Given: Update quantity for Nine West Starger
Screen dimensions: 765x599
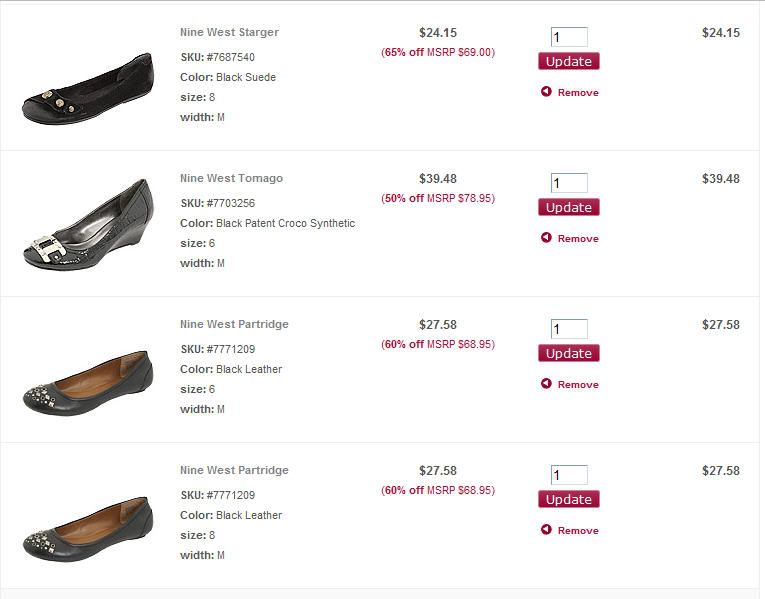Looking at the screenshot, I should pos(569,61).
